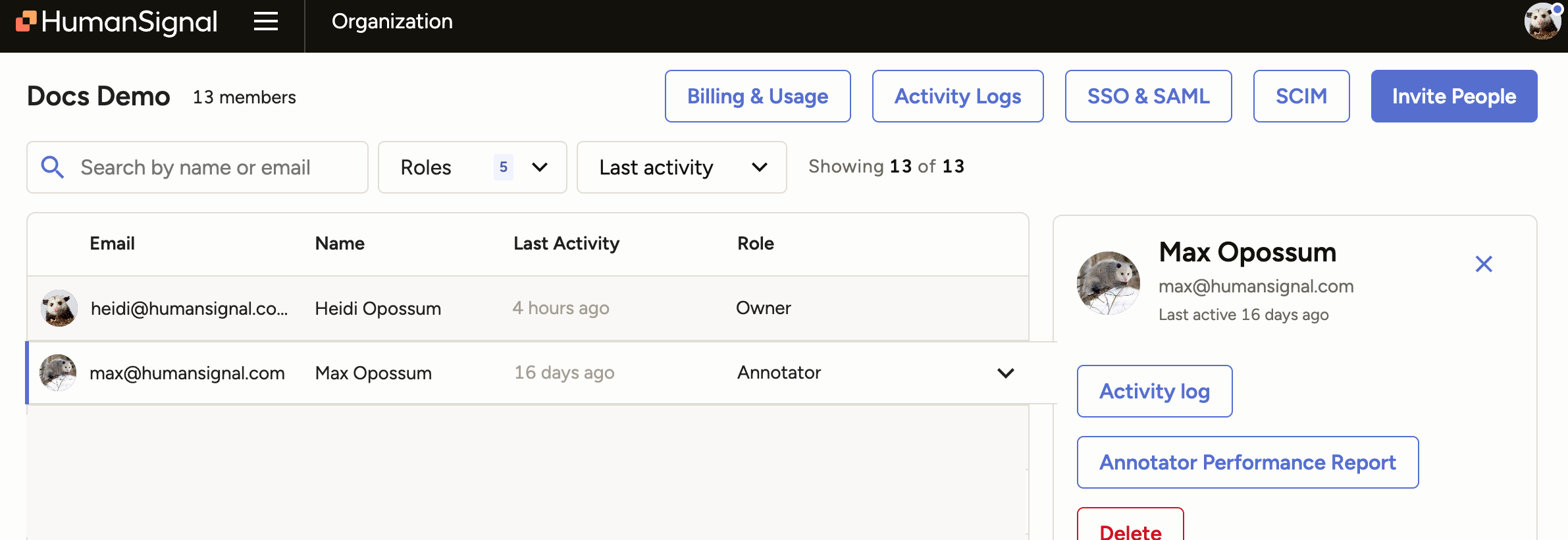Close the Max Opossum detail panel
The image size is (1568, 540).
coord(1483,263)
